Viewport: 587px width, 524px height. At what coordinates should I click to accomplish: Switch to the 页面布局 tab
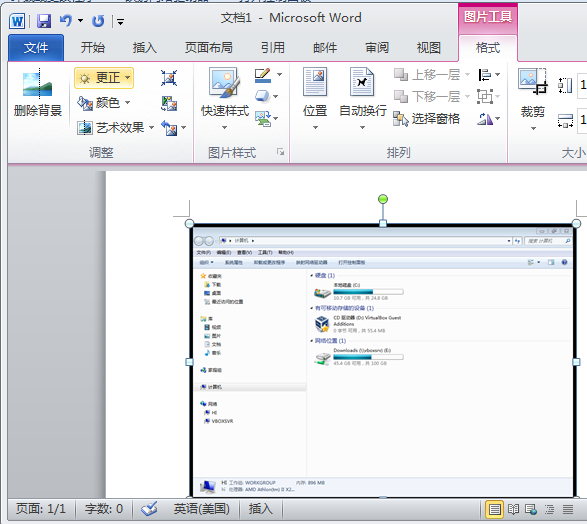[209, 48]
